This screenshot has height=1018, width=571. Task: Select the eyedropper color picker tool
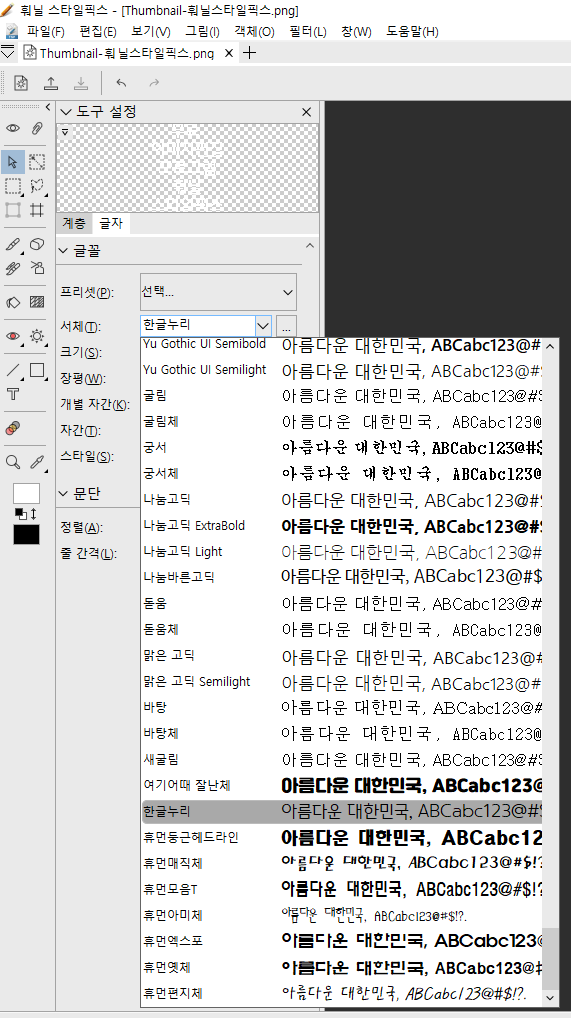click(x=37, y=462)
